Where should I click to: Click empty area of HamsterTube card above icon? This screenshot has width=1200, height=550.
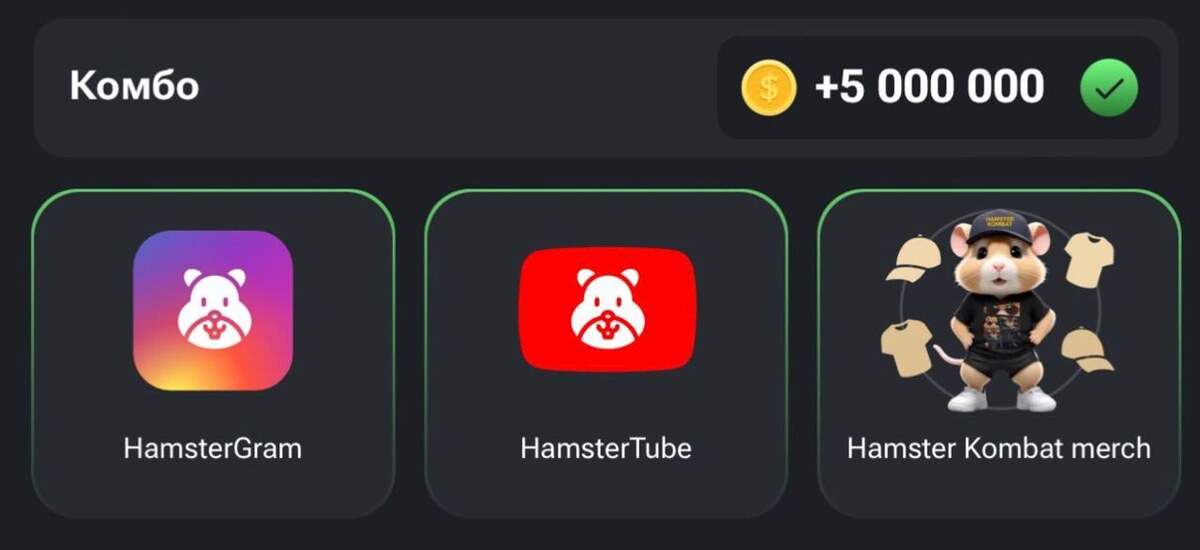pyautogui.click(x=606, y=218)
